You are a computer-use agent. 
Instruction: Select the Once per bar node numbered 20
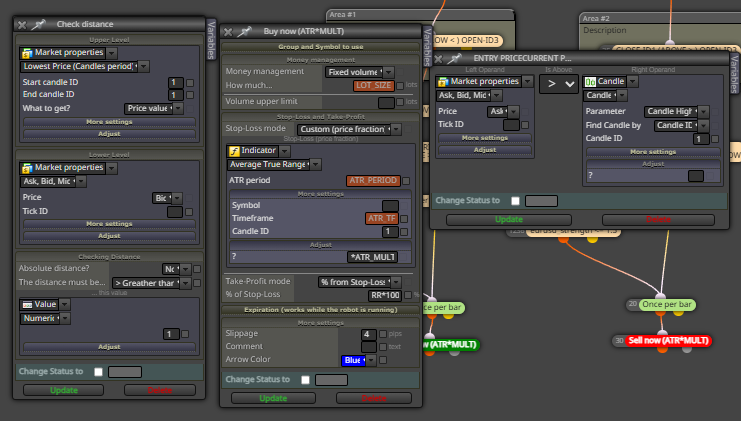point(667,305)
